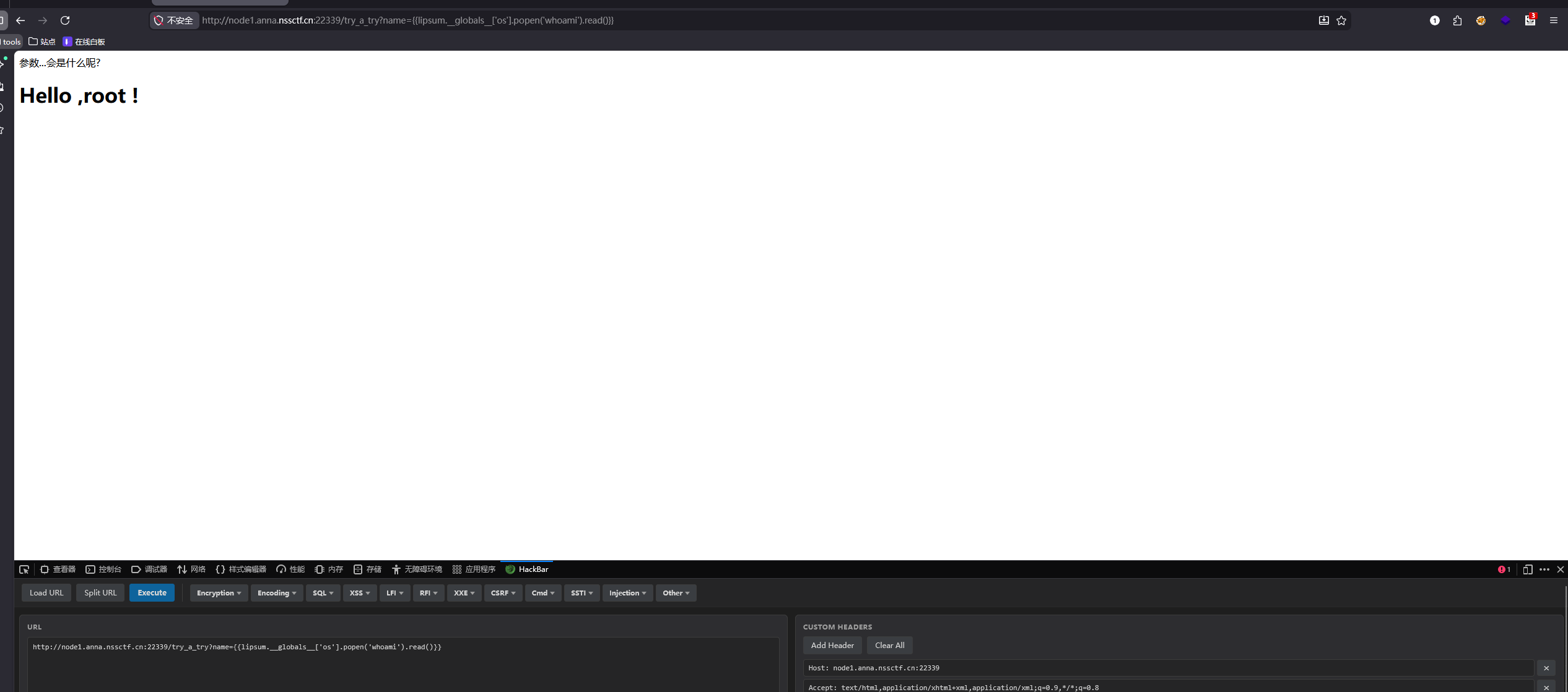Bookmark page with star icon
Screen dimensions: 1568x692
click(1341, 20)
